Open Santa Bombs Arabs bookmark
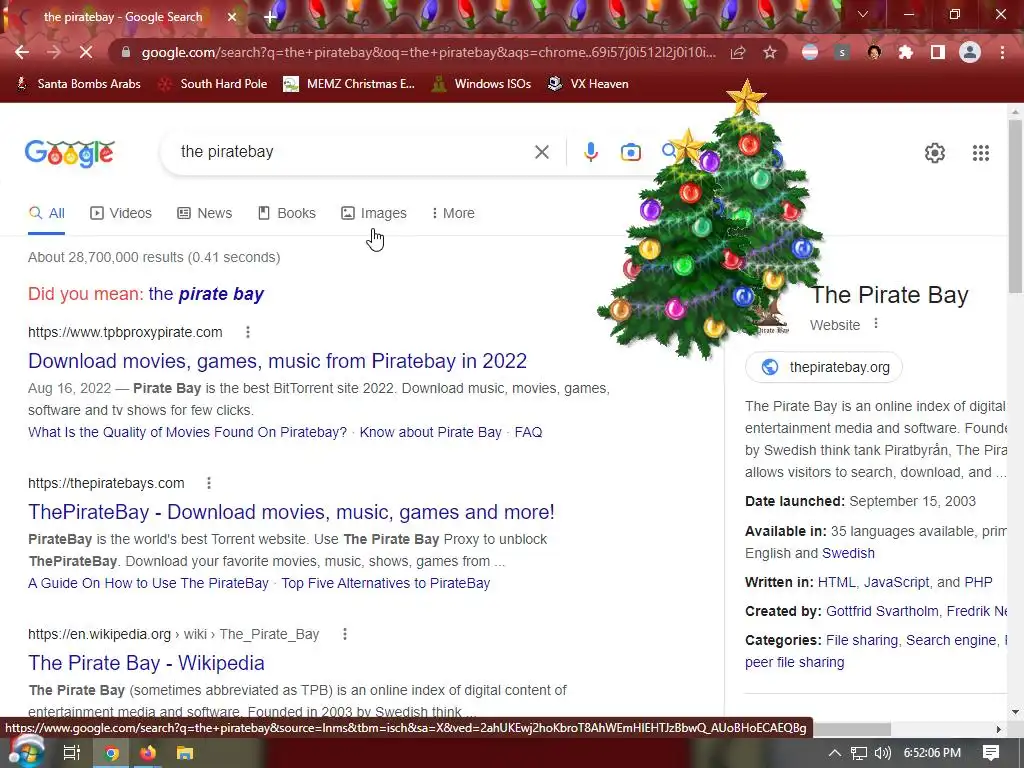1024x768 pixels. point(78,84)
